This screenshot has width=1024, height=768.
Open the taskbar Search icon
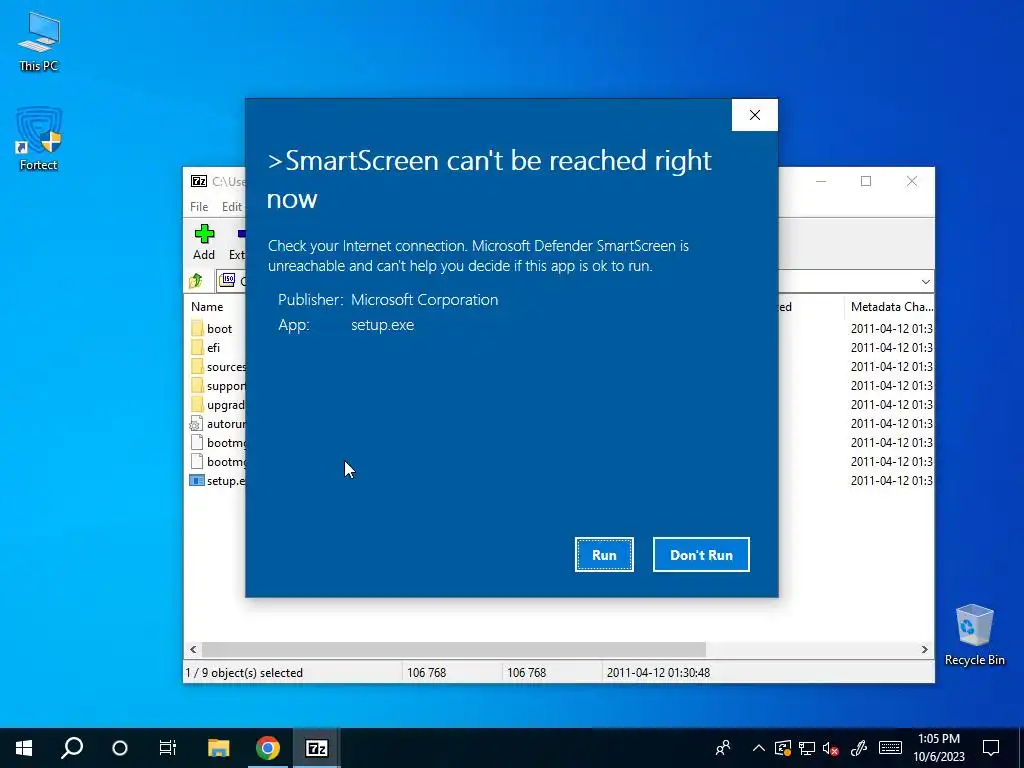tap(72, 748)
